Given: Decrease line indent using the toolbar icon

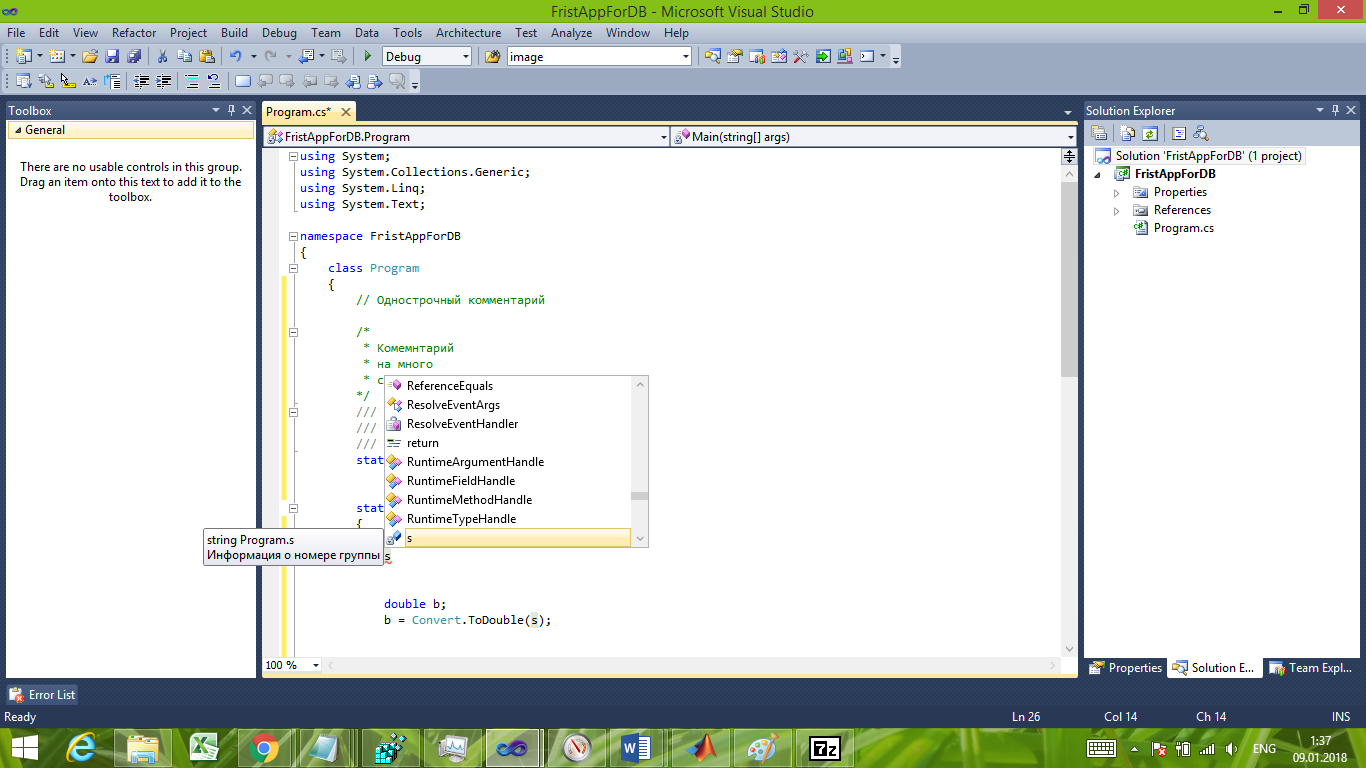Looking at the screenshot, I should pos(141,81).
